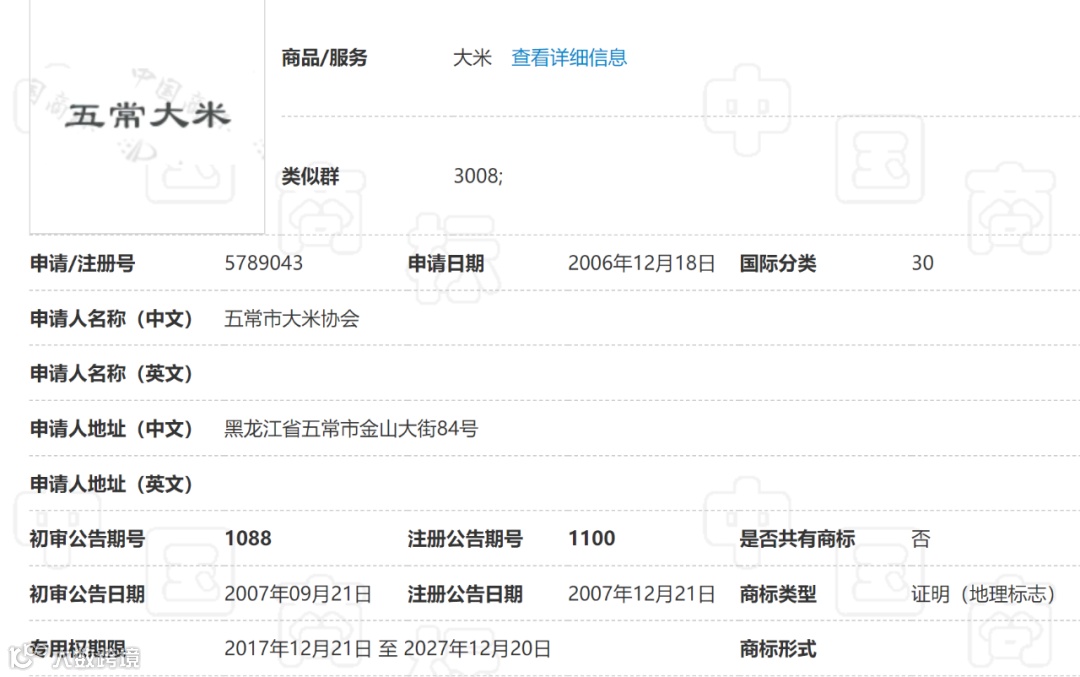Click the 初审公告日期 label
Viewport: 1080px width, 677px height.
(x=87, y=594)
